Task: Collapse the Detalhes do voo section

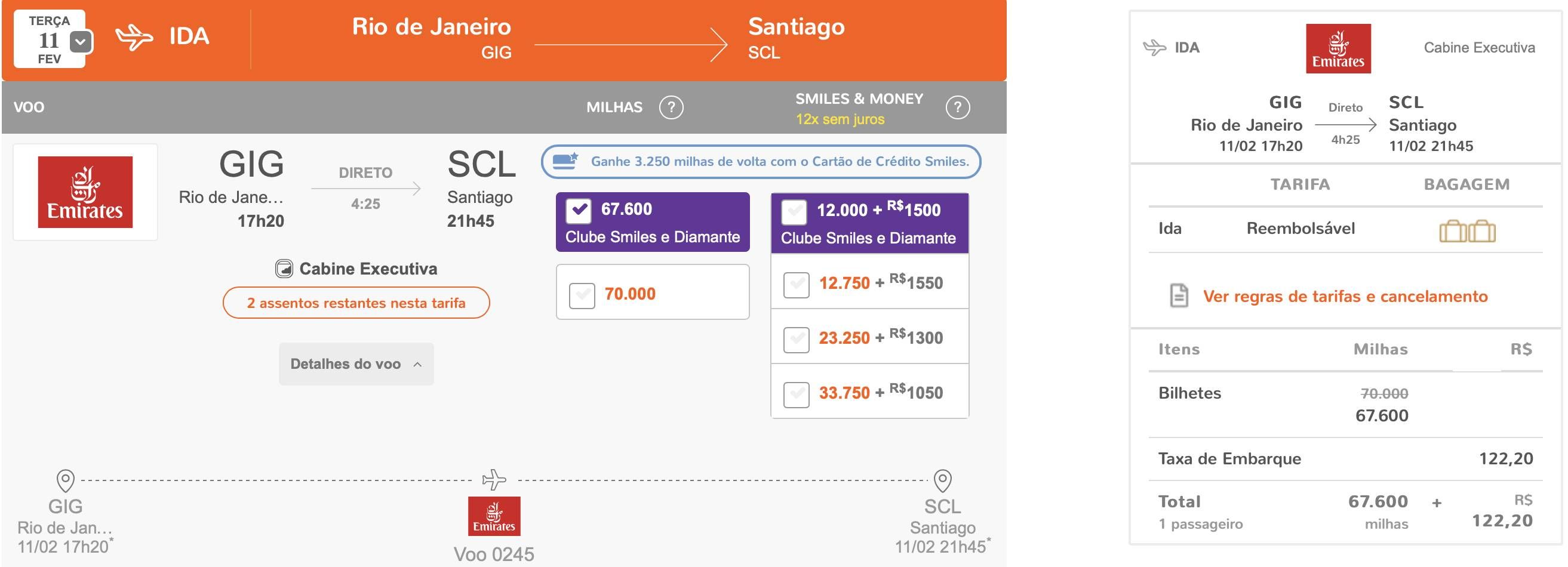Action: click(356, 364)
